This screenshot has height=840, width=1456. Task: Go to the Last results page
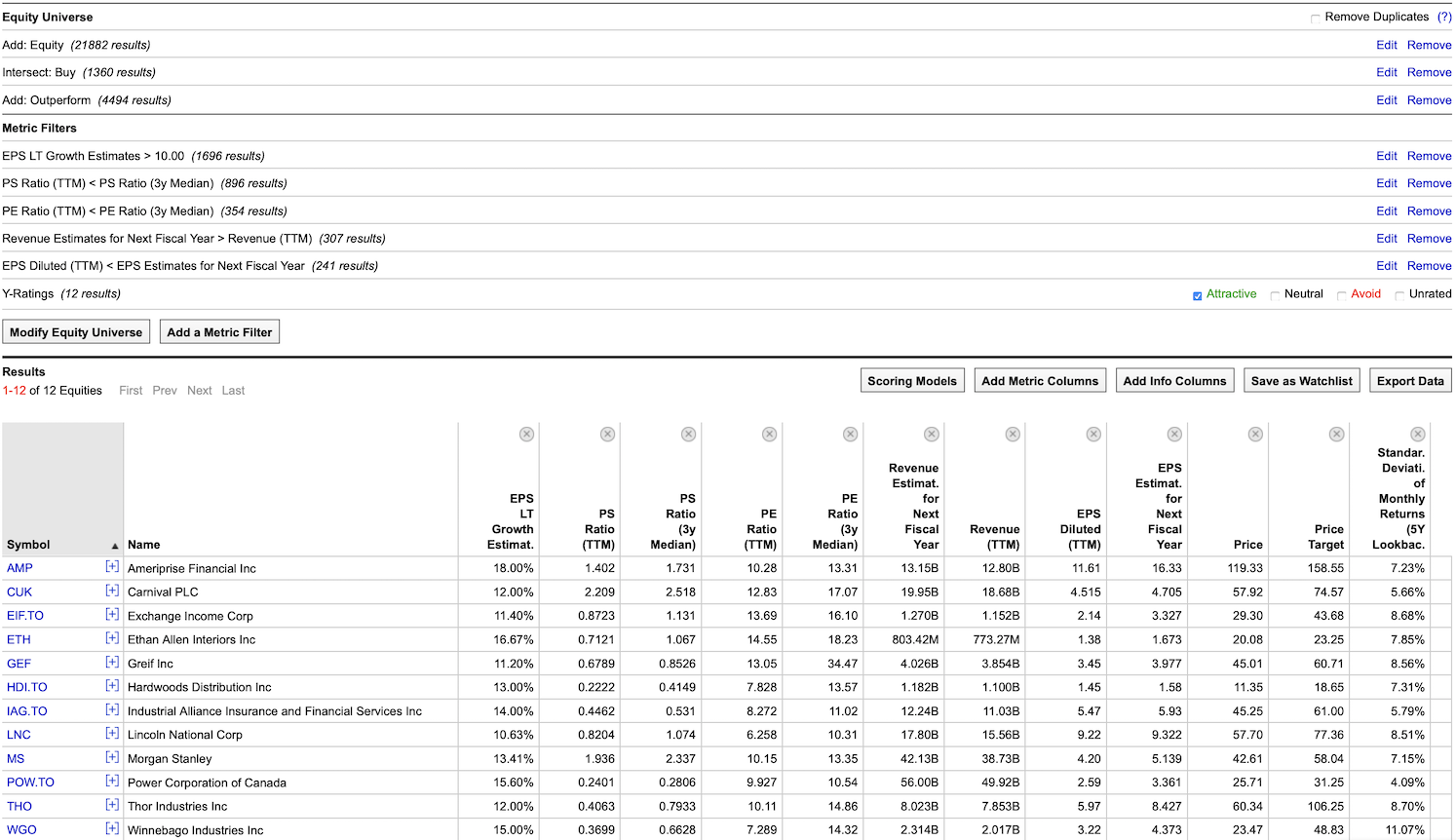pyautogui.click(x=233, y=391)
